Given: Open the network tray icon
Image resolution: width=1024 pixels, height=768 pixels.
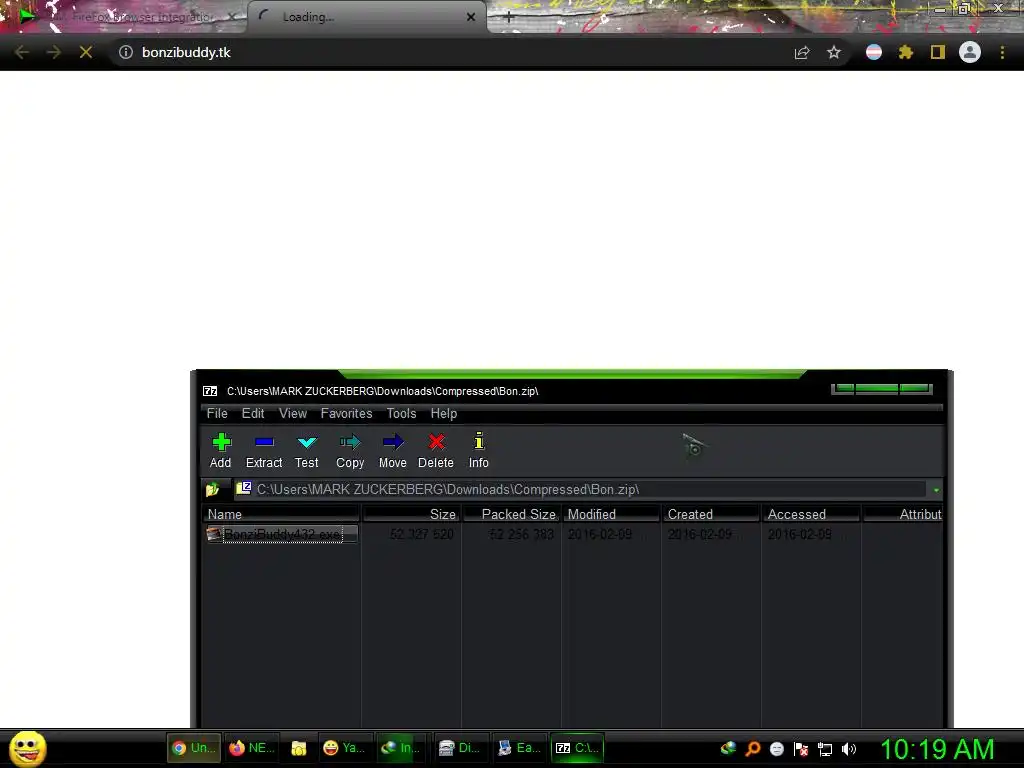Looking at the screenshot, I should click(x=825, y=749).
